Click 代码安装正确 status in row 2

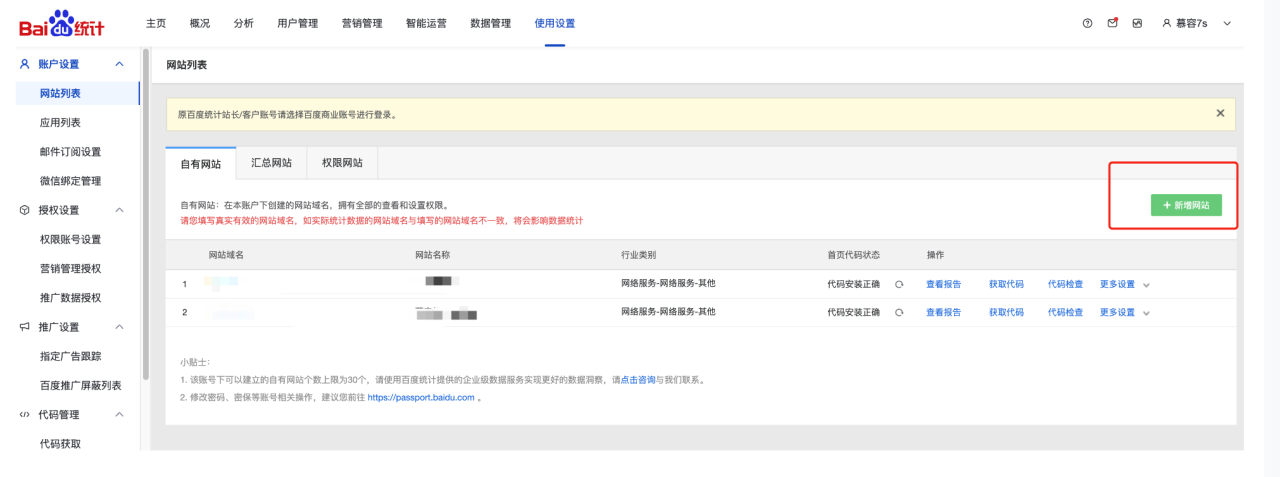tap(854, 313)
